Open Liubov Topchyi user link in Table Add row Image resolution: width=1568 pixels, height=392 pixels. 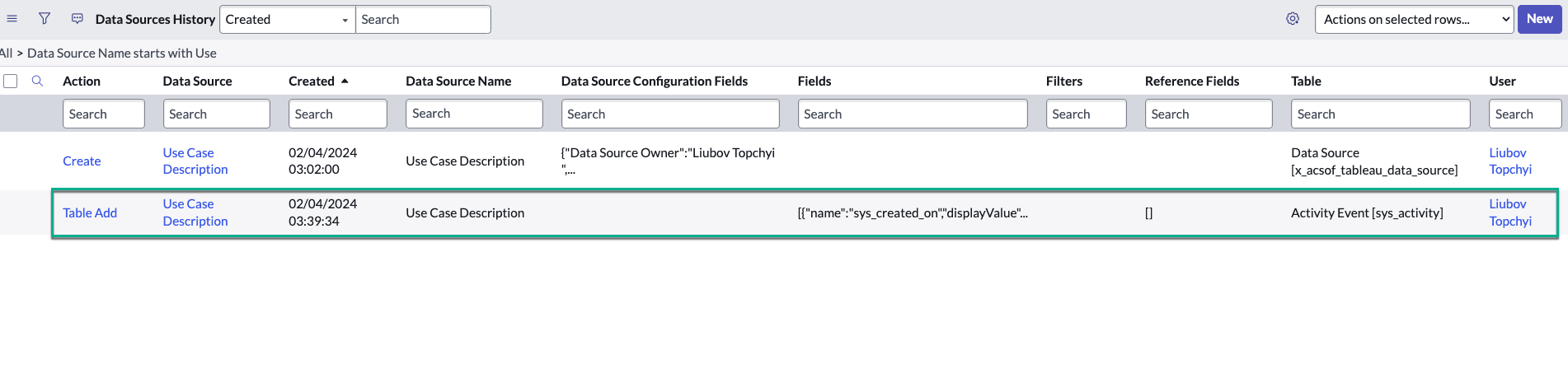coord(1510,212)
